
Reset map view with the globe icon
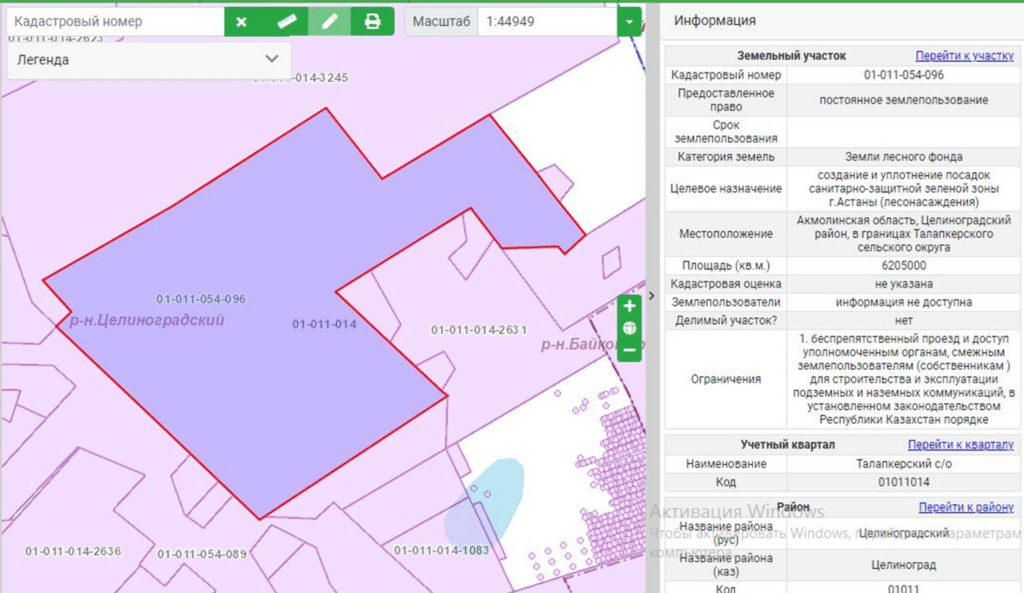coord(630,328)
